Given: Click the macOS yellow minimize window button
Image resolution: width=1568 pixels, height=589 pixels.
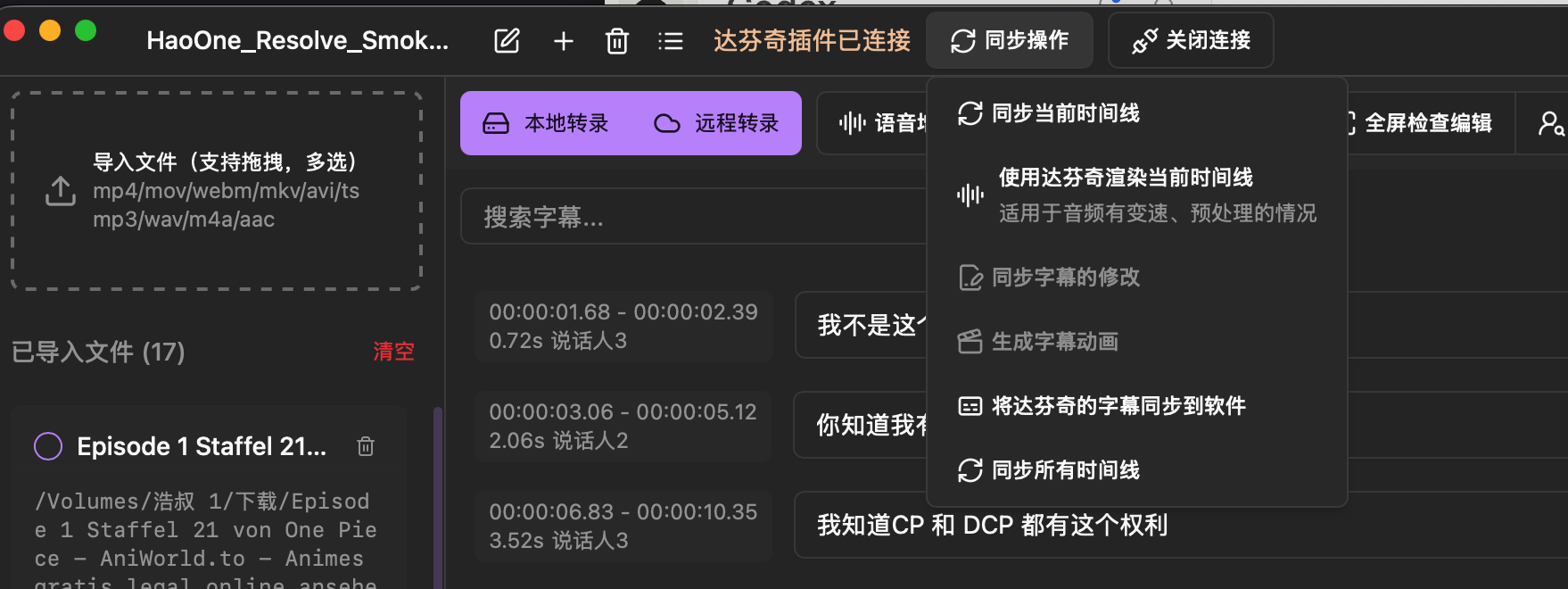Looking at the screenshot, I should [x=50, y=30].
